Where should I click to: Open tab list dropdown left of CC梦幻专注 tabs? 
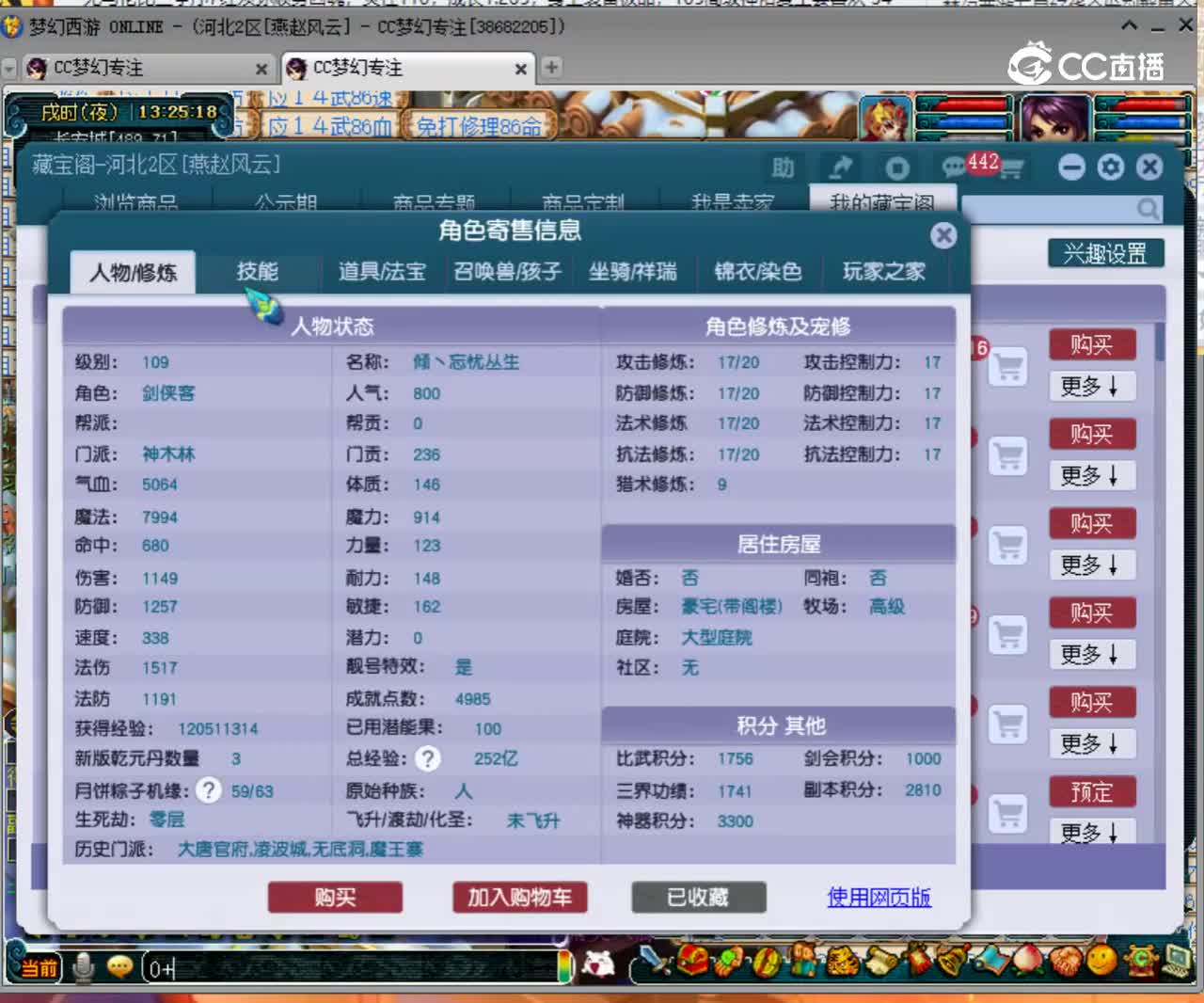[x=9, y=68]
